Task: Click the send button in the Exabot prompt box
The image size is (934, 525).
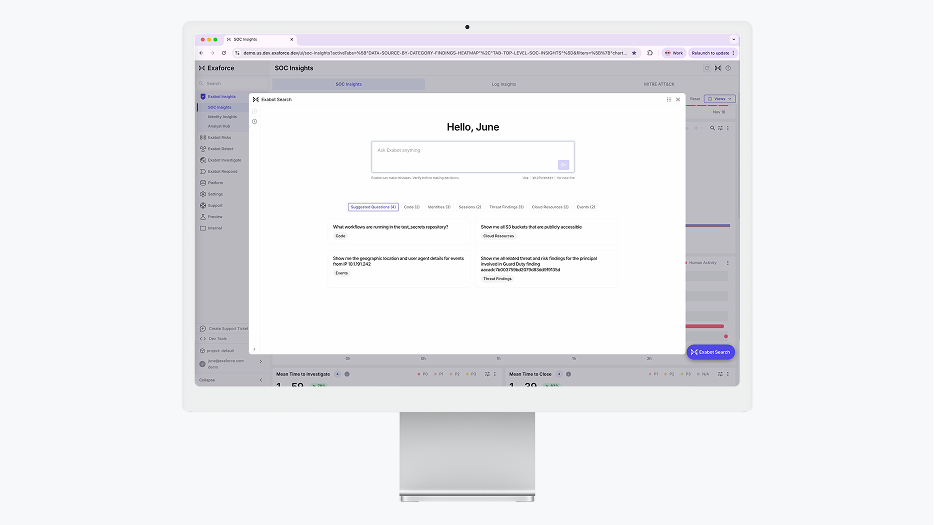Action: click(563, 165)
